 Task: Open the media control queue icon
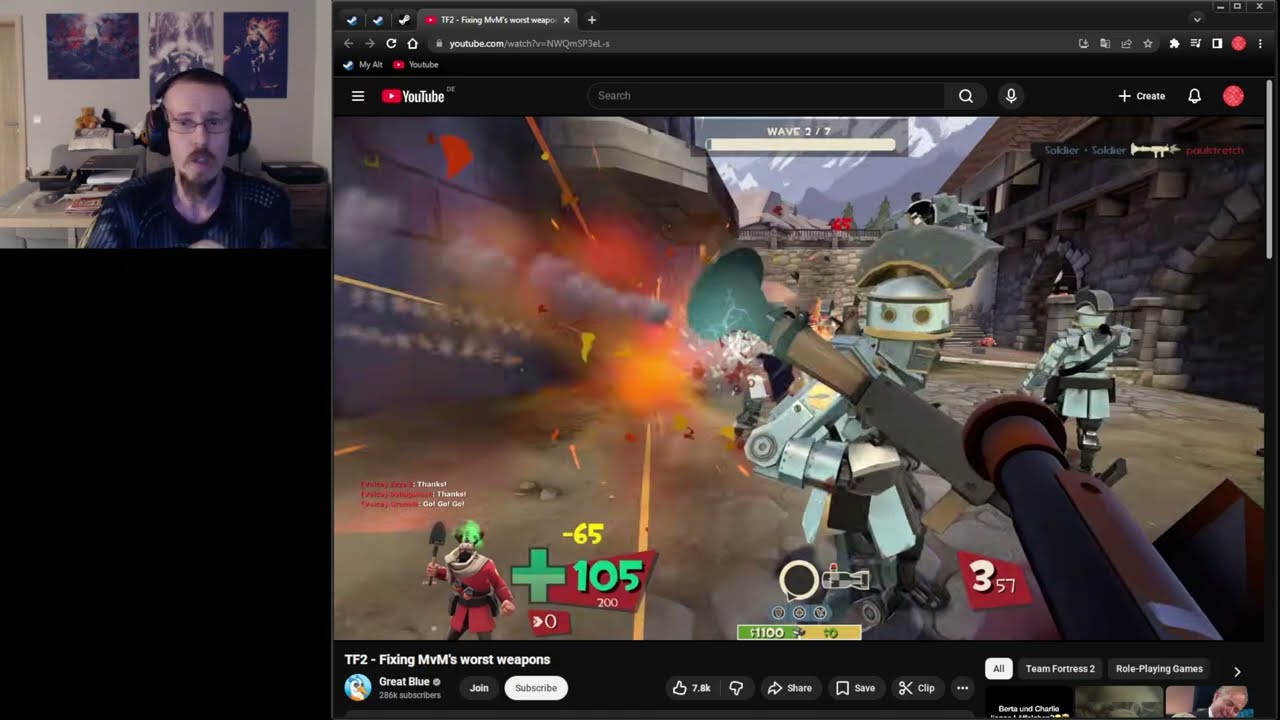pyautogui.click(x=1195, y=44)
